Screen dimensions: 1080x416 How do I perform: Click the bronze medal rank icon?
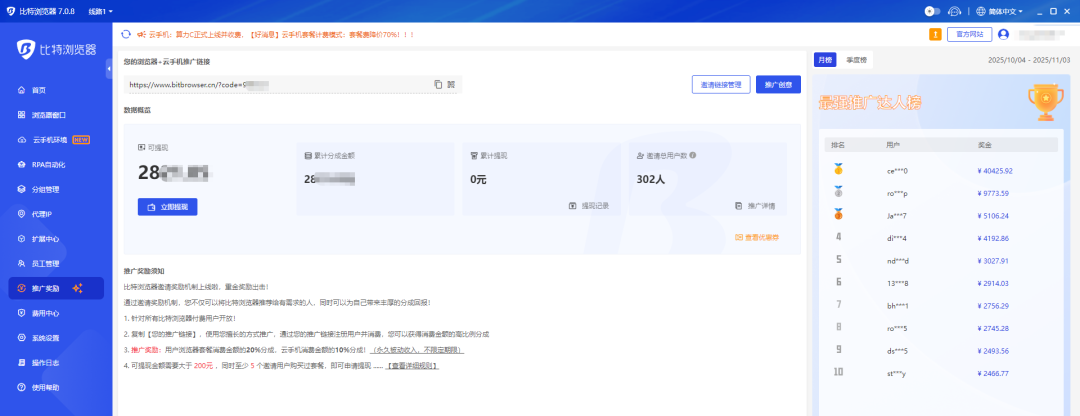pos(838,214)
